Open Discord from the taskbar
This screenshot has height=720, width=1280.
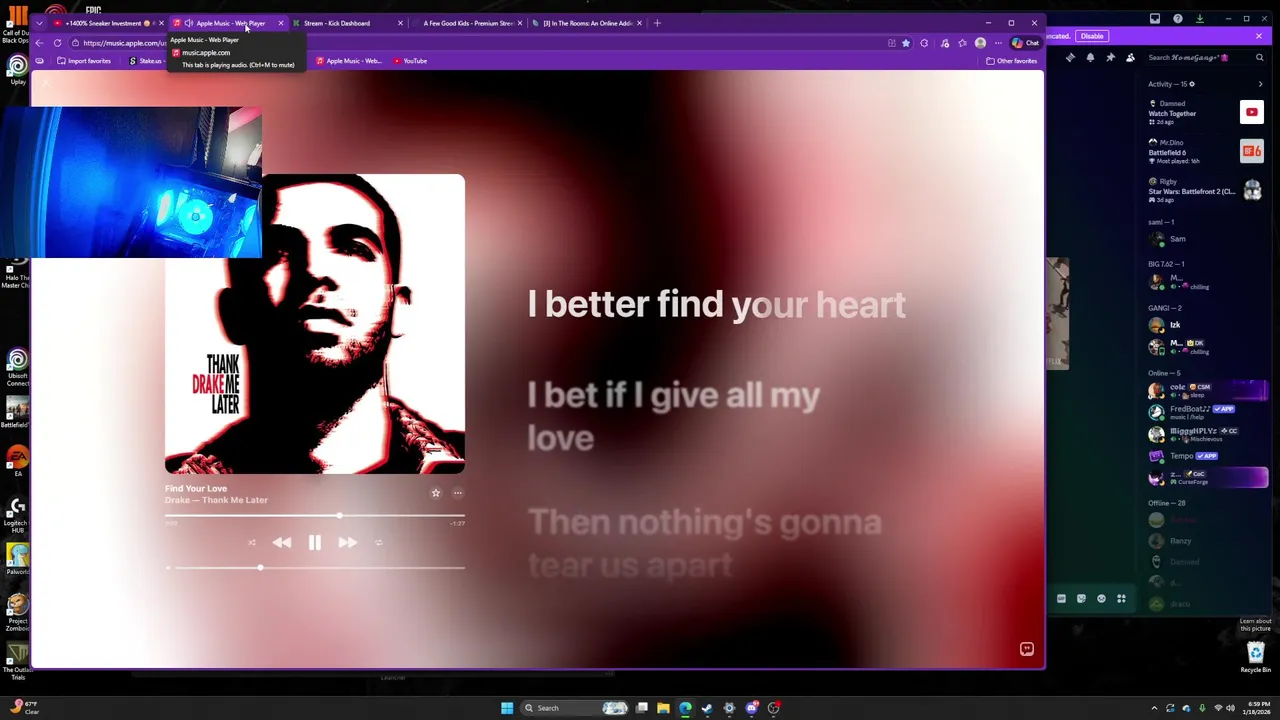point(751,708)
